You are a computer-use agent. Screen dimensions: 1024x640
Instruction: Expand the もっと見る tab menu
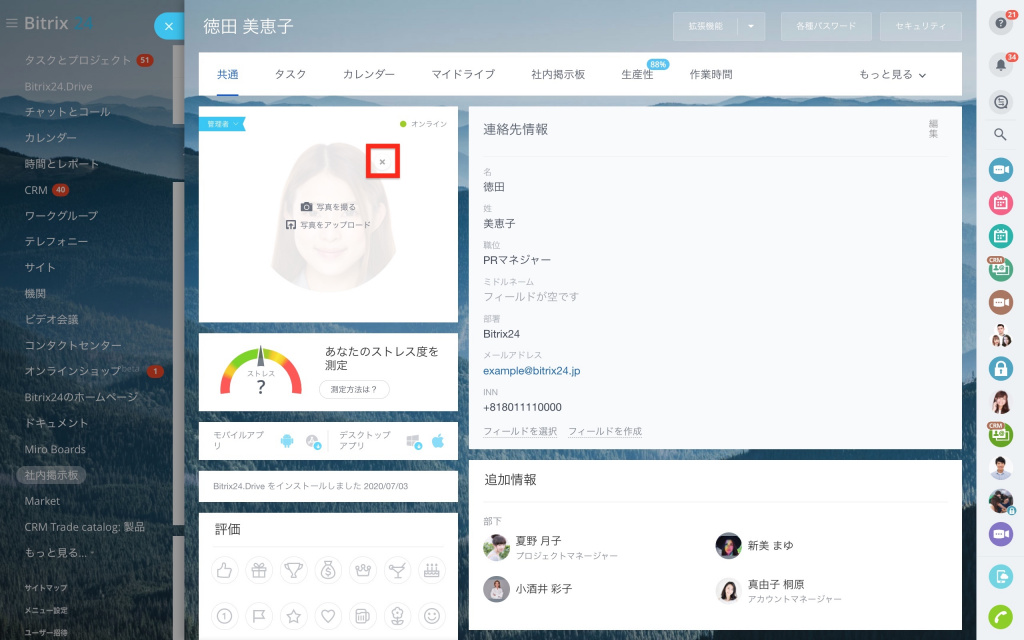click(x=893, y=75)
